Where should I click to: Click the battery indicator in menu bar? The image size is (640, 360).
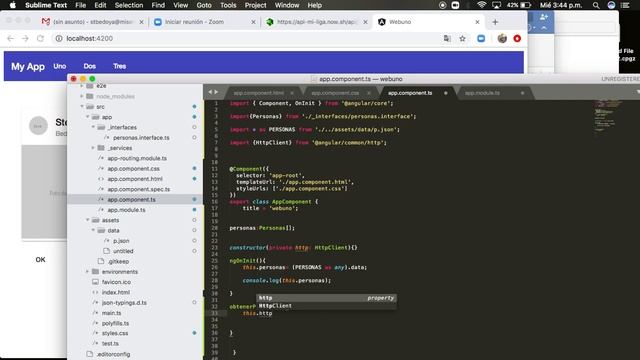pos(519,5)
